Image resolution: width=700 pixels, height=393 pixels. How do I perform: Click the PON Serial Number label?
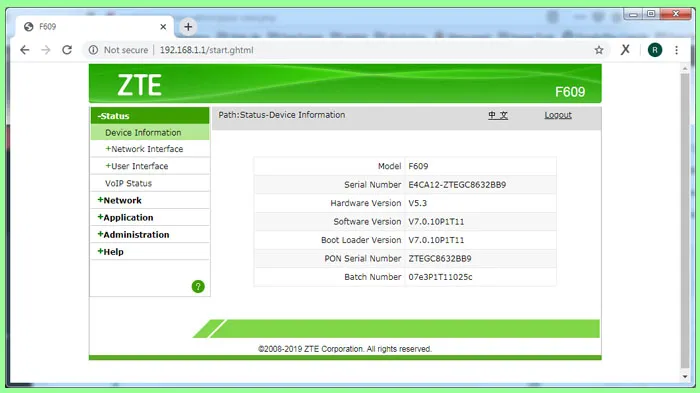click(362, 259)
